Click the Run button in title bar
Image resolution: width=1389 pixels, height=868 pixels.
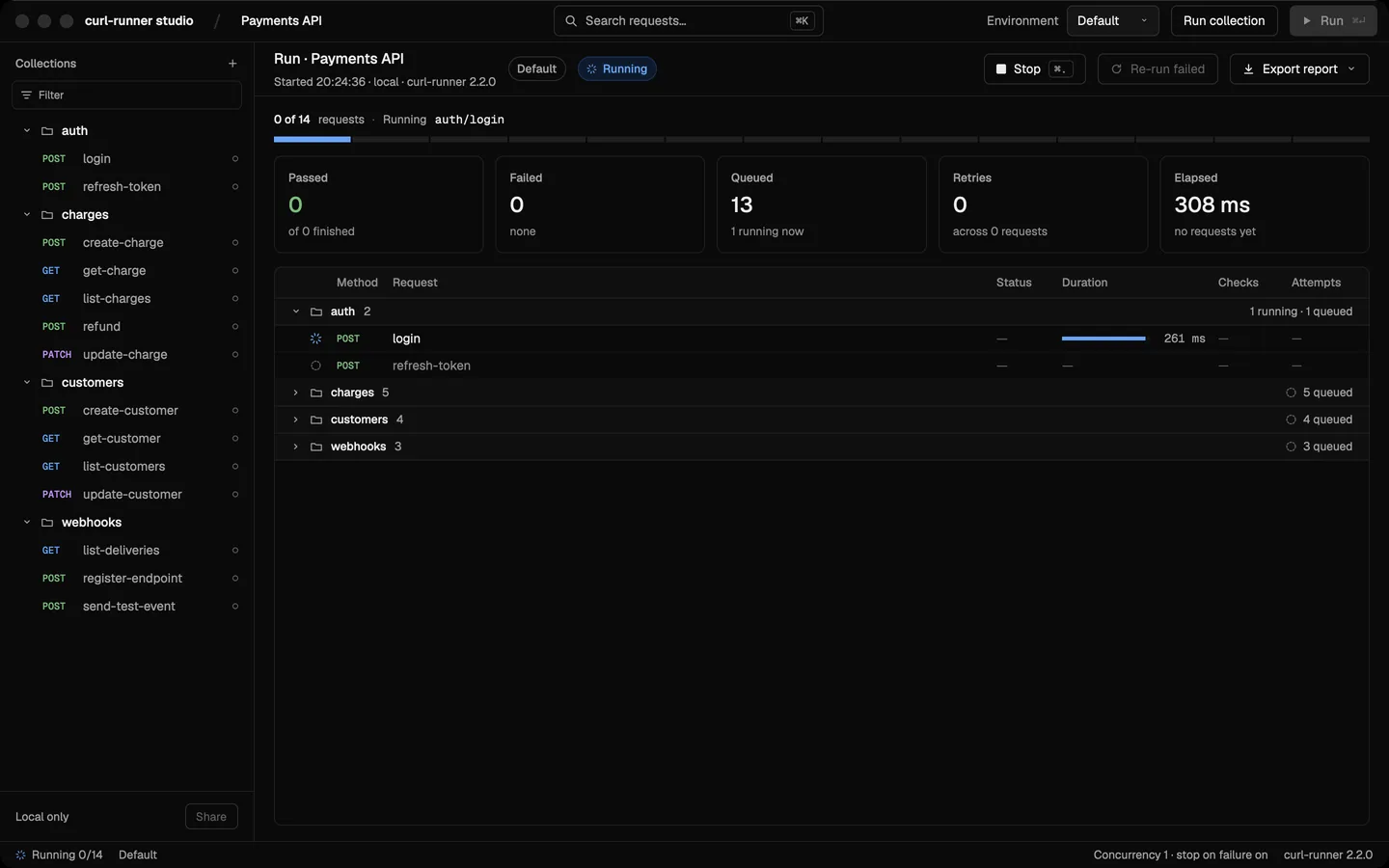pyautogui.click(x=1333, y=21)
